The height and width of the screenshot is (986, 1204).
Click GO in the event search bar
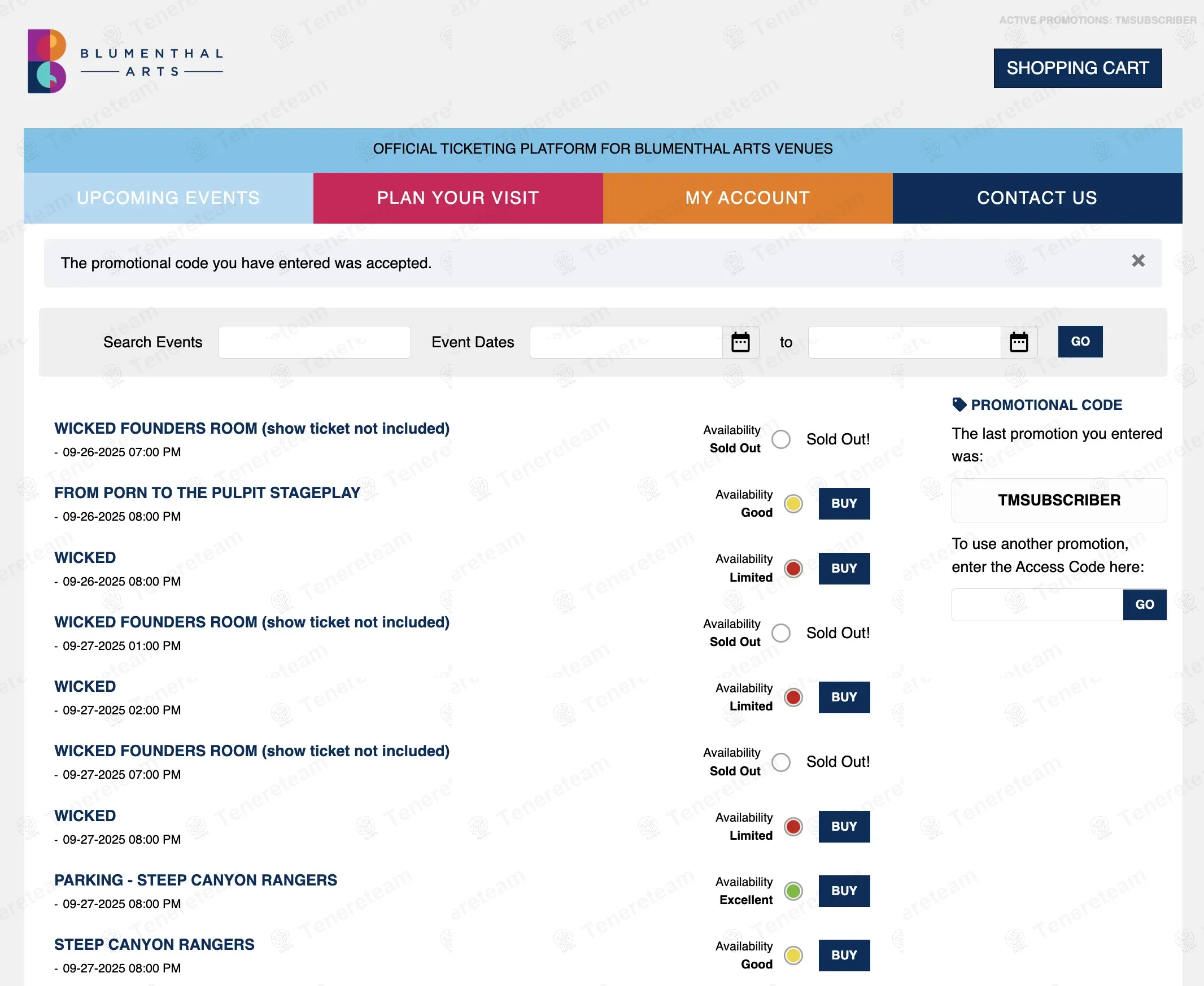(x=1080, y=341)
